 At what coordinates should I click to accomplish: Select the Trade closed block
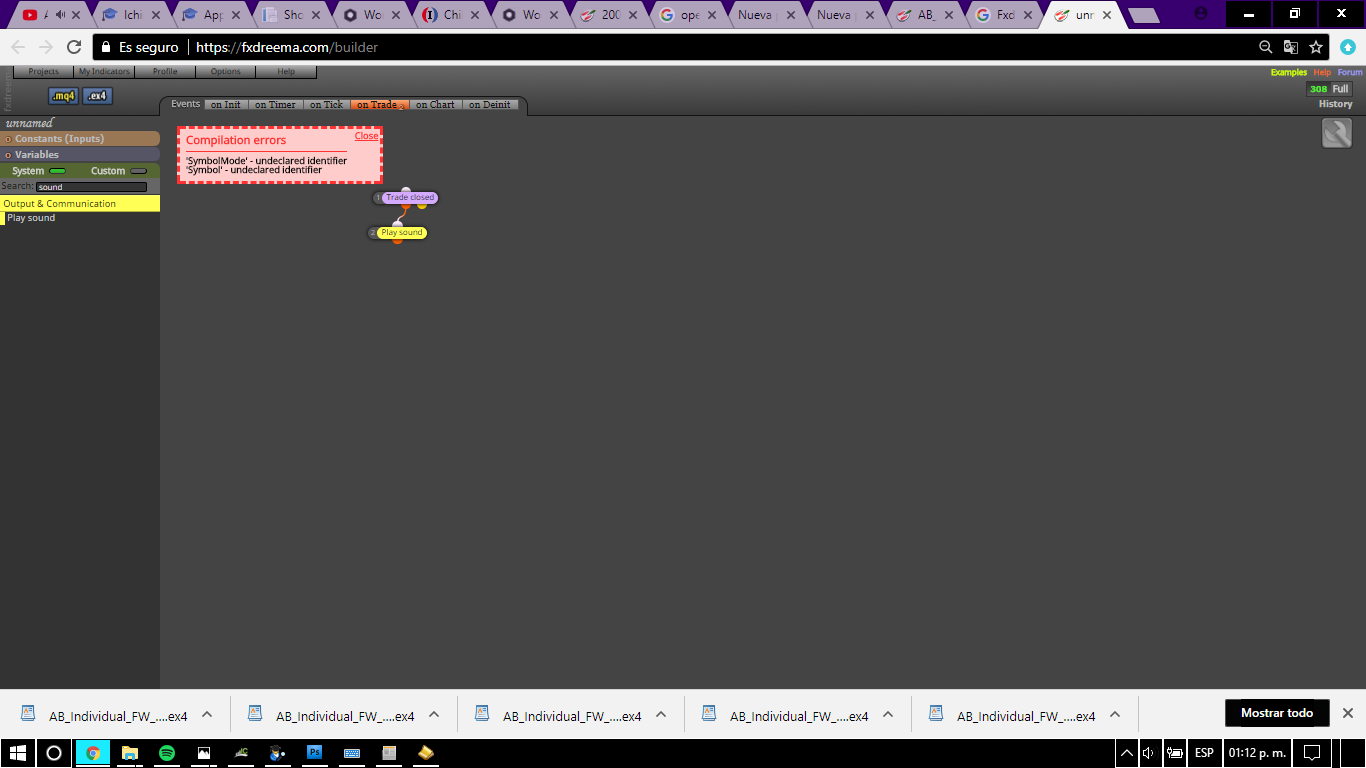coord(410,198)
